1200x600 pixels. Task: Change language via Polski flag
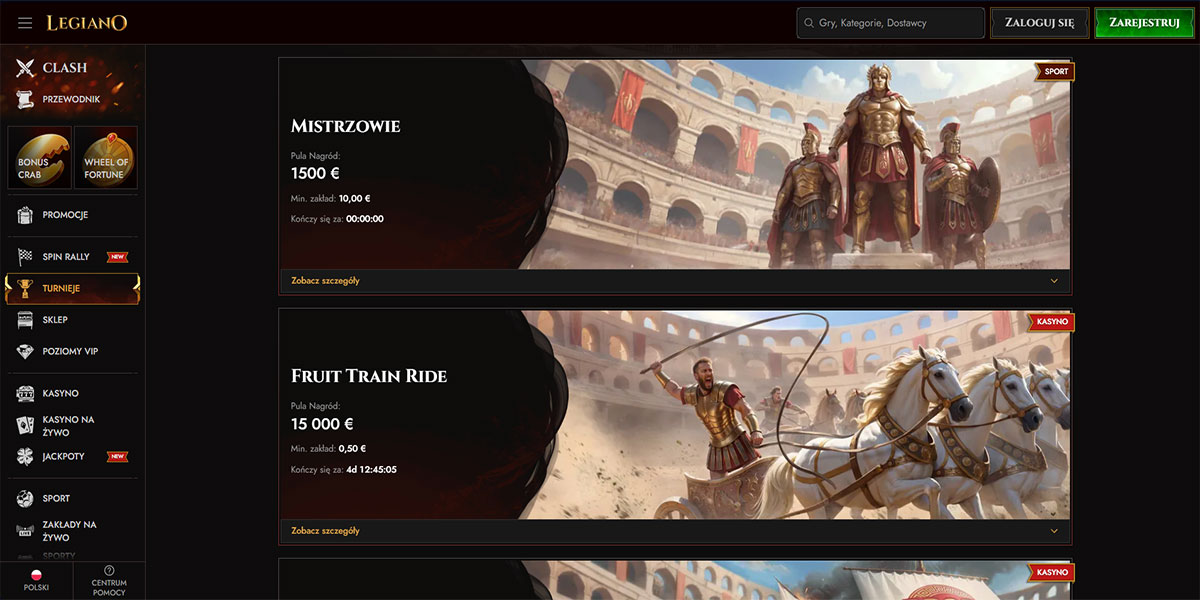pos(36,575)
